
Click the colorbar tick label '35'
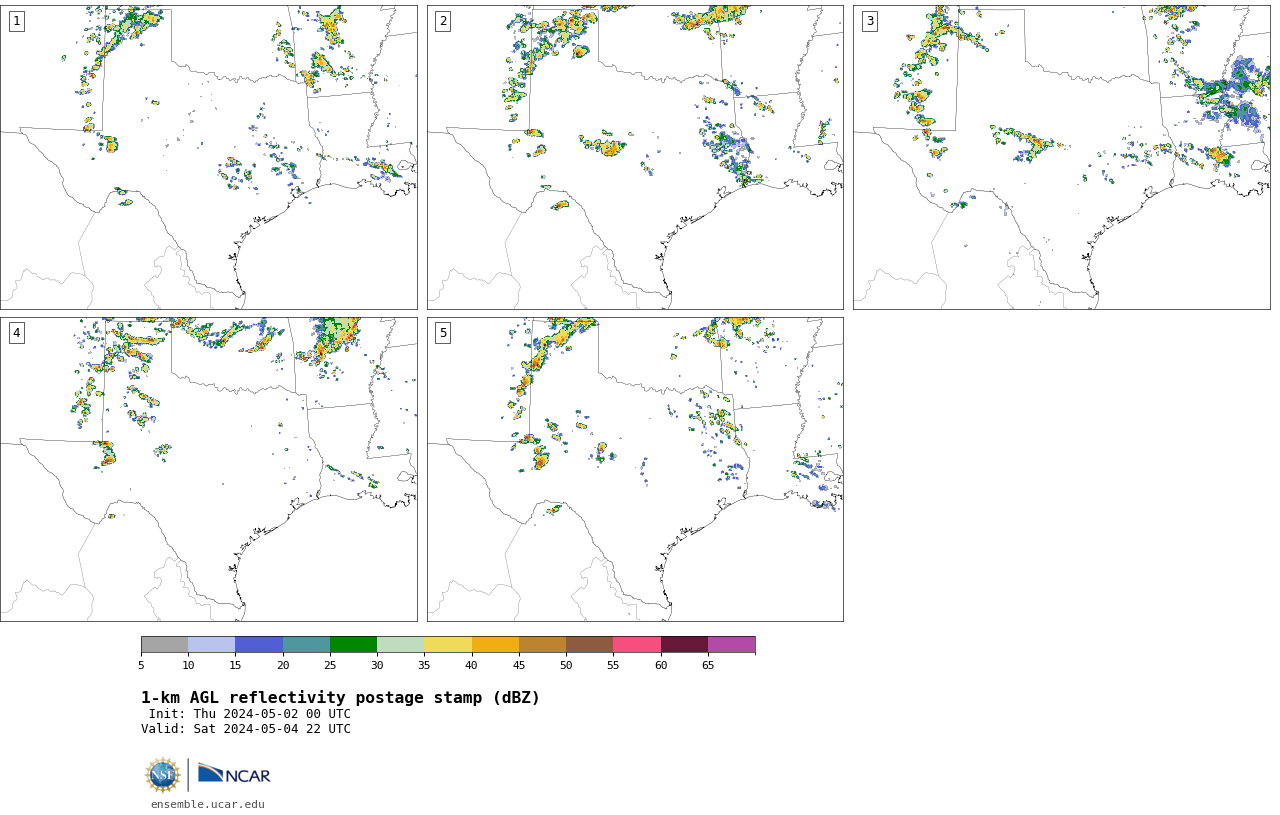[424, 665]
